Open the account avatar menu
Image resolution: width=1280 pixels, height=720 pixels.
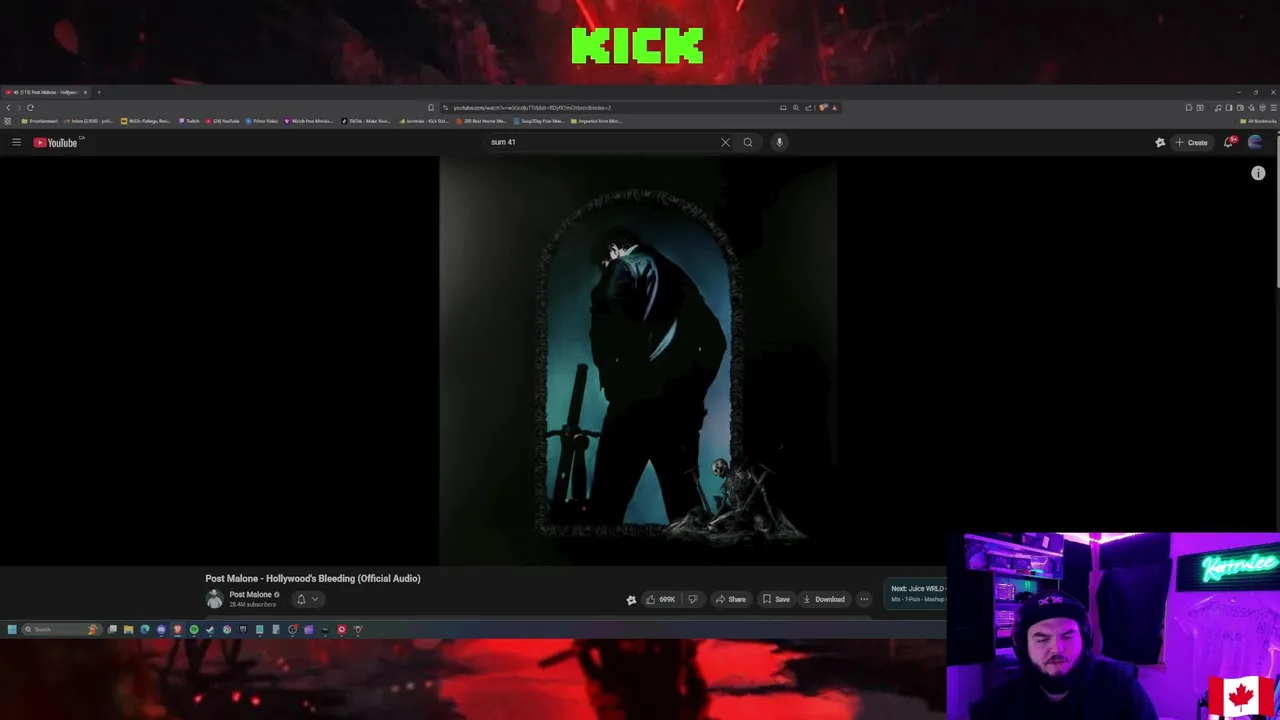1255,142
